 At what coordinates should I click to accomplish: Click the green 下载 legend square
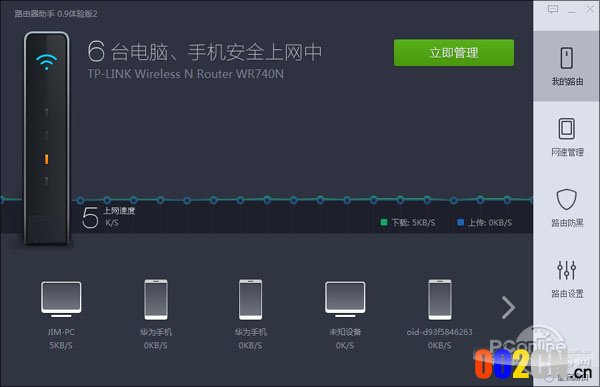[384, 222]
